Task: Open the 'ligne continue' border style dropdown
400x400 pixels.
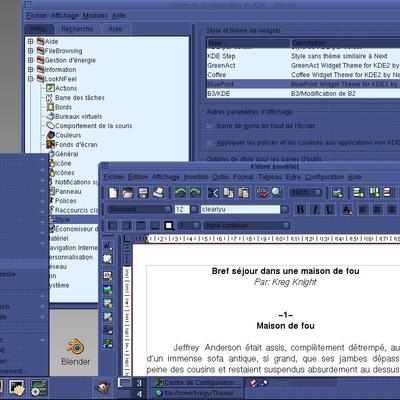Action: 247,226
